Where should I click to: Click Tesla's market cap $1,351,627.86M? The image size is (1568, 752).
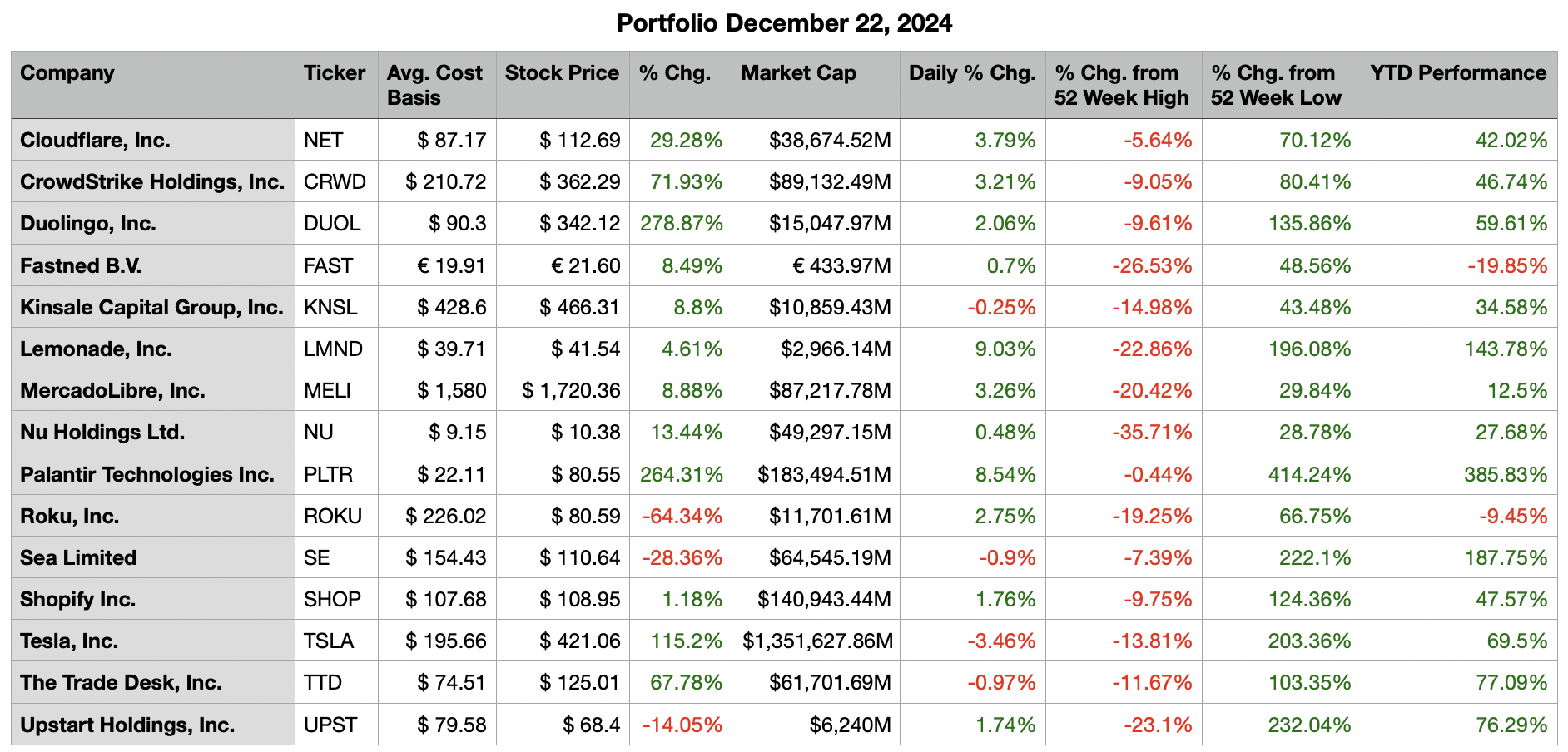817,641
